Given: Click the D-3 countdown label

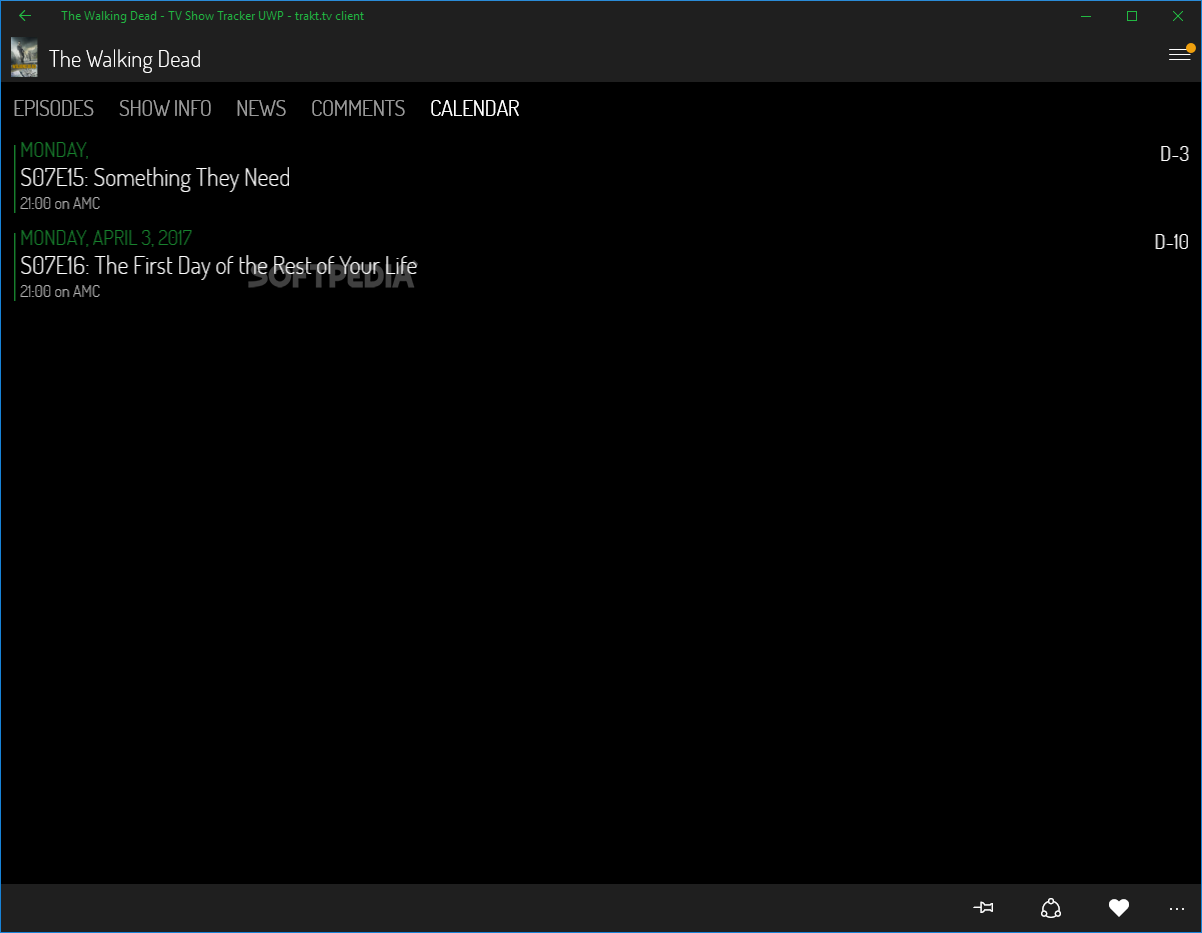Looking at the screenshot, I should (1174, 154).
